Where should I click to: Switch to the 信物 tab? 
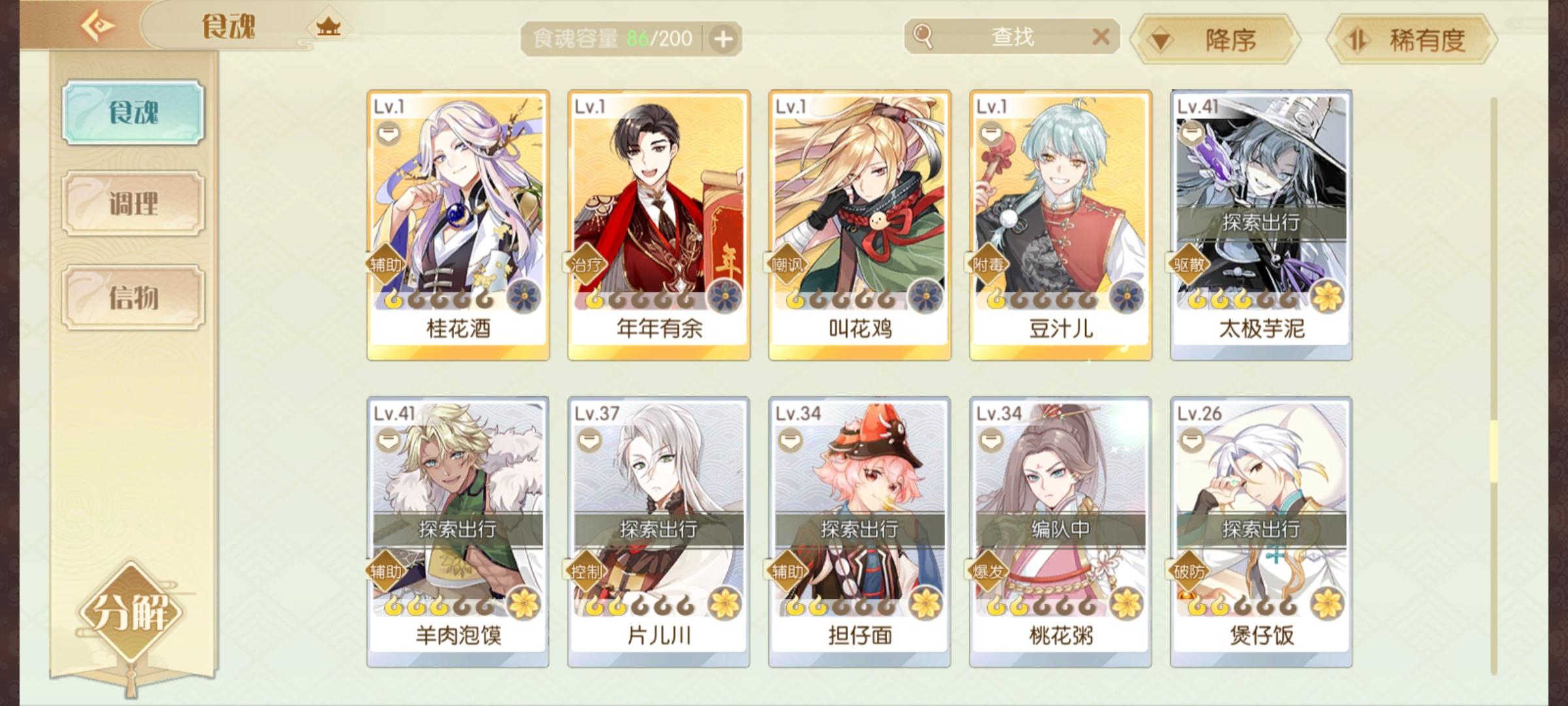(x=133, y=297)
